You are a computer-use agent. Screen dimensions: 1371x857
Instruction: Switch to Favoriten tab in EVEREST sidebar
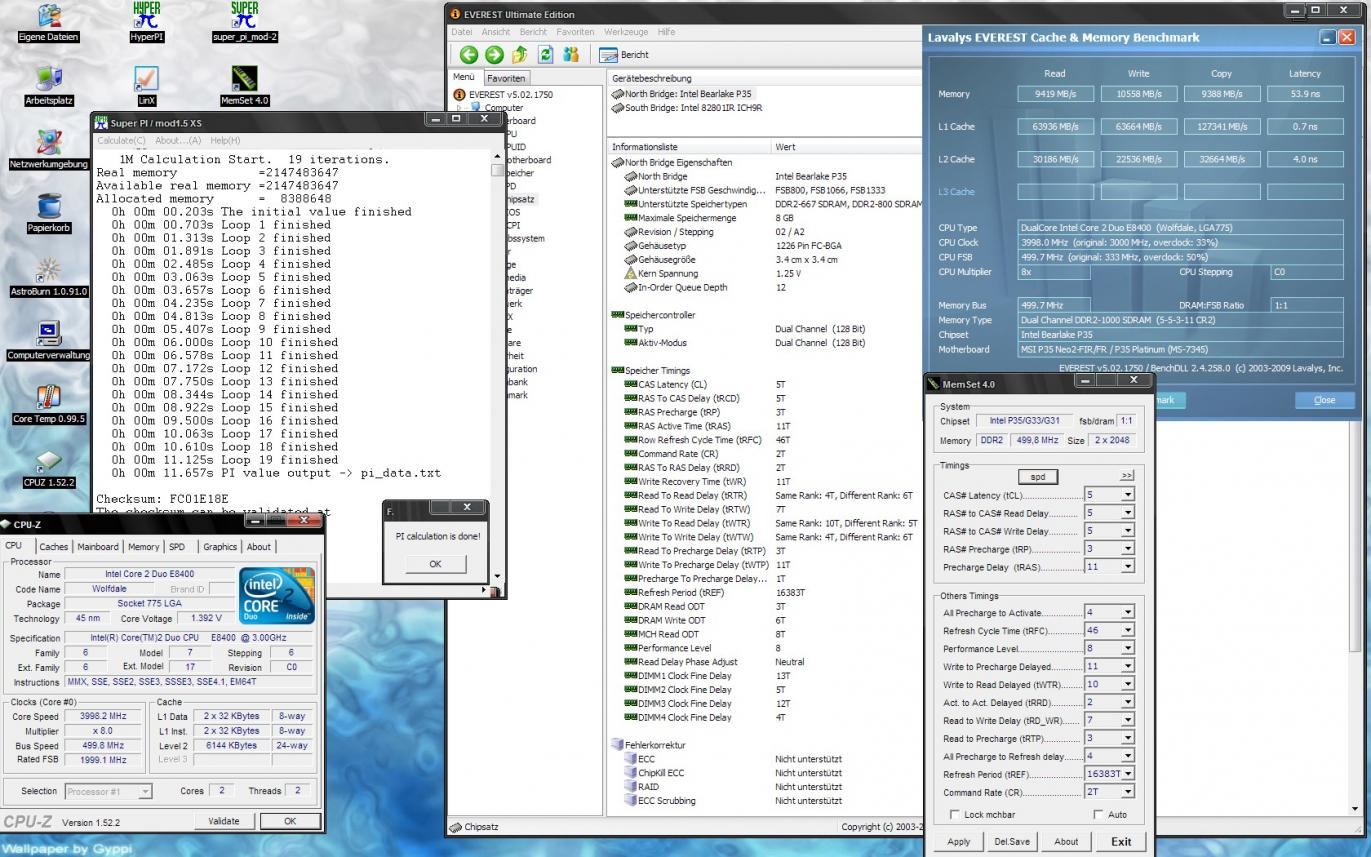pos(505,78)
